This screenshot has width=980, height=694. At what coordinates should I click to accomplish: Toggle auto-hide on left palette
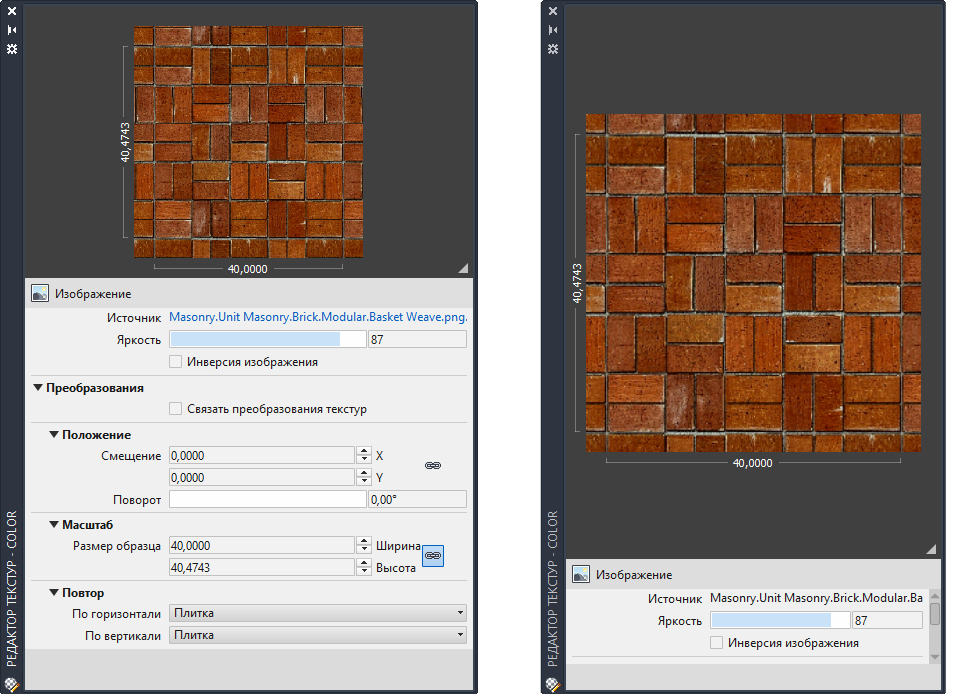[x=12, y=30]
